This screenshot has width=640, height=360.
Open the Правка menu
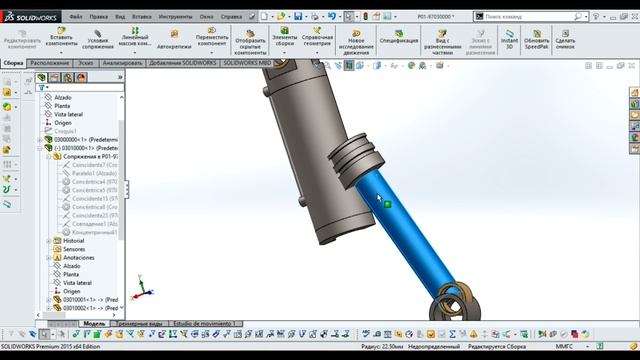coord(99,17)
